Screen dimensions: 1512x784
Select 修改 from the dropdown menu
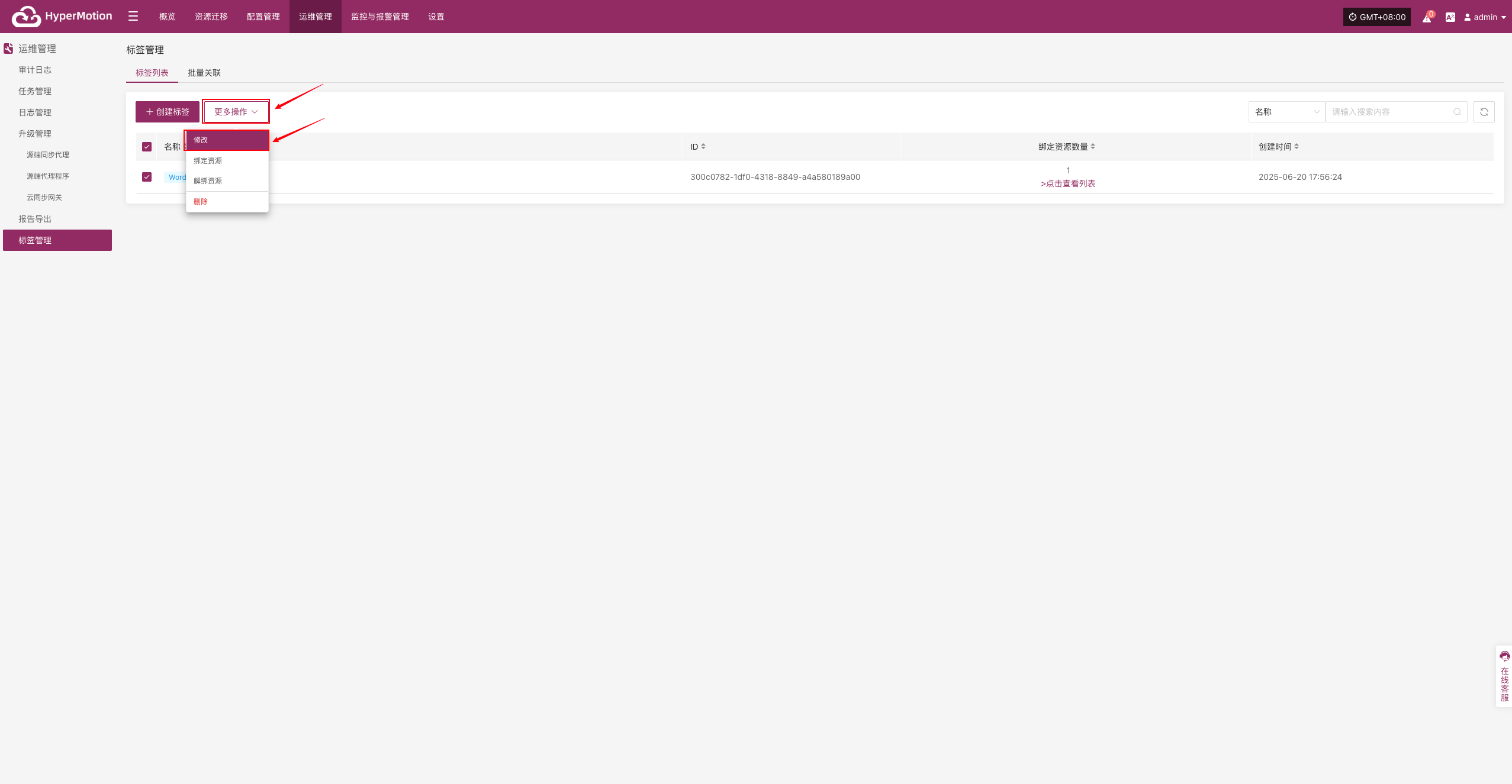point(227,140)
